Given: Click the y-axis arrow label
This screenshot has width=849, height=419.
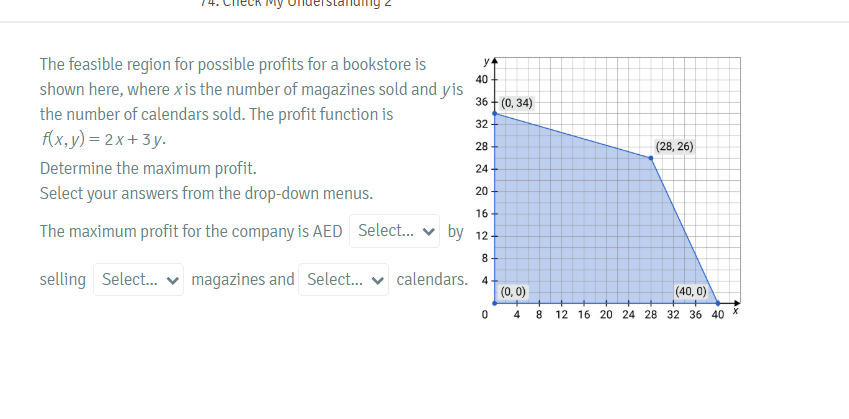Looking at the screenshot, I should point(487,61).
